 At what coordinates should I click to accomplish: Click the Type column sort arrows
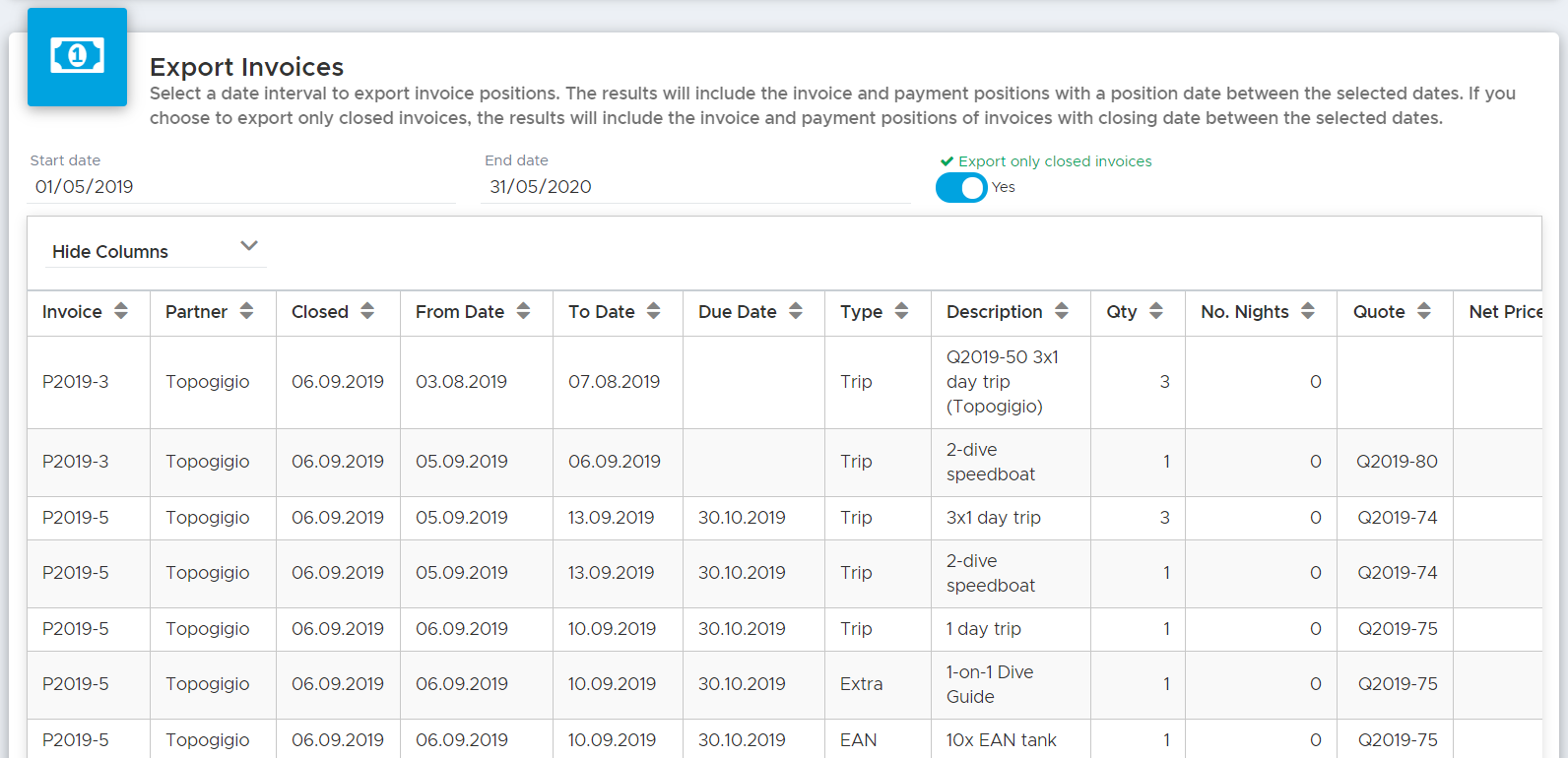point(901,311)
